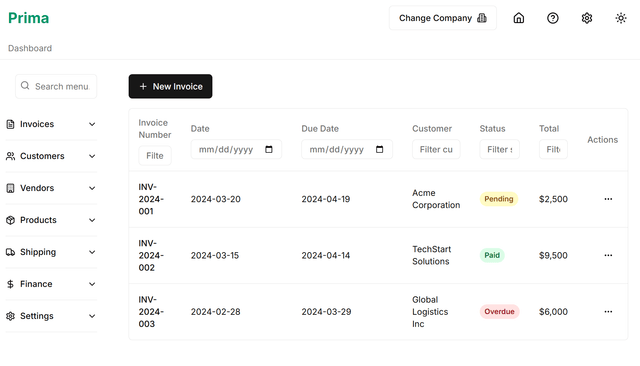Click the due date 2024-03-29

[326, 312]
